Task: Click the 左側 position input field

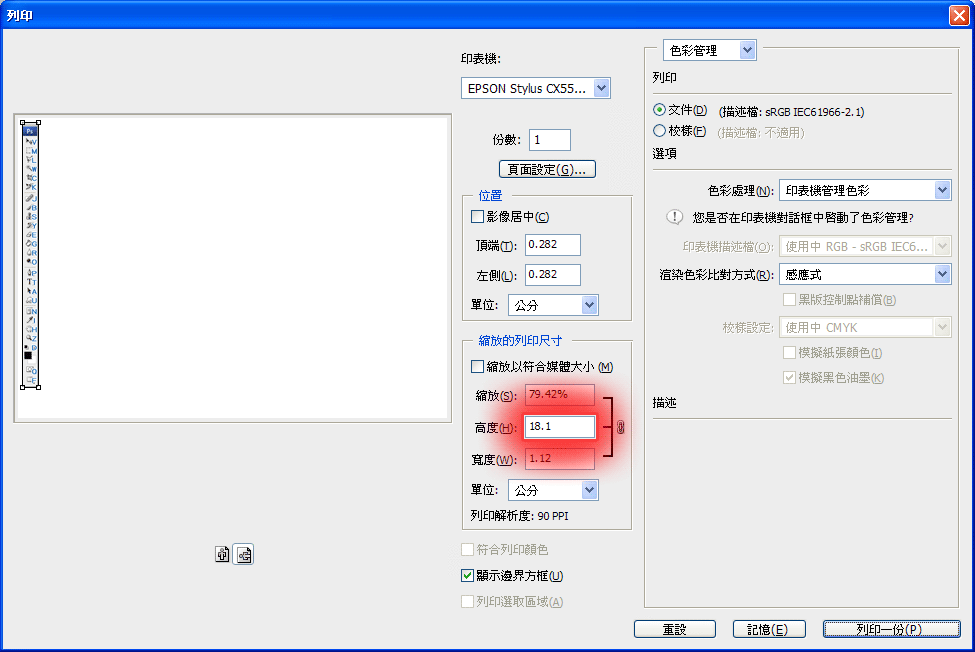Action: (x=553, y=275)
